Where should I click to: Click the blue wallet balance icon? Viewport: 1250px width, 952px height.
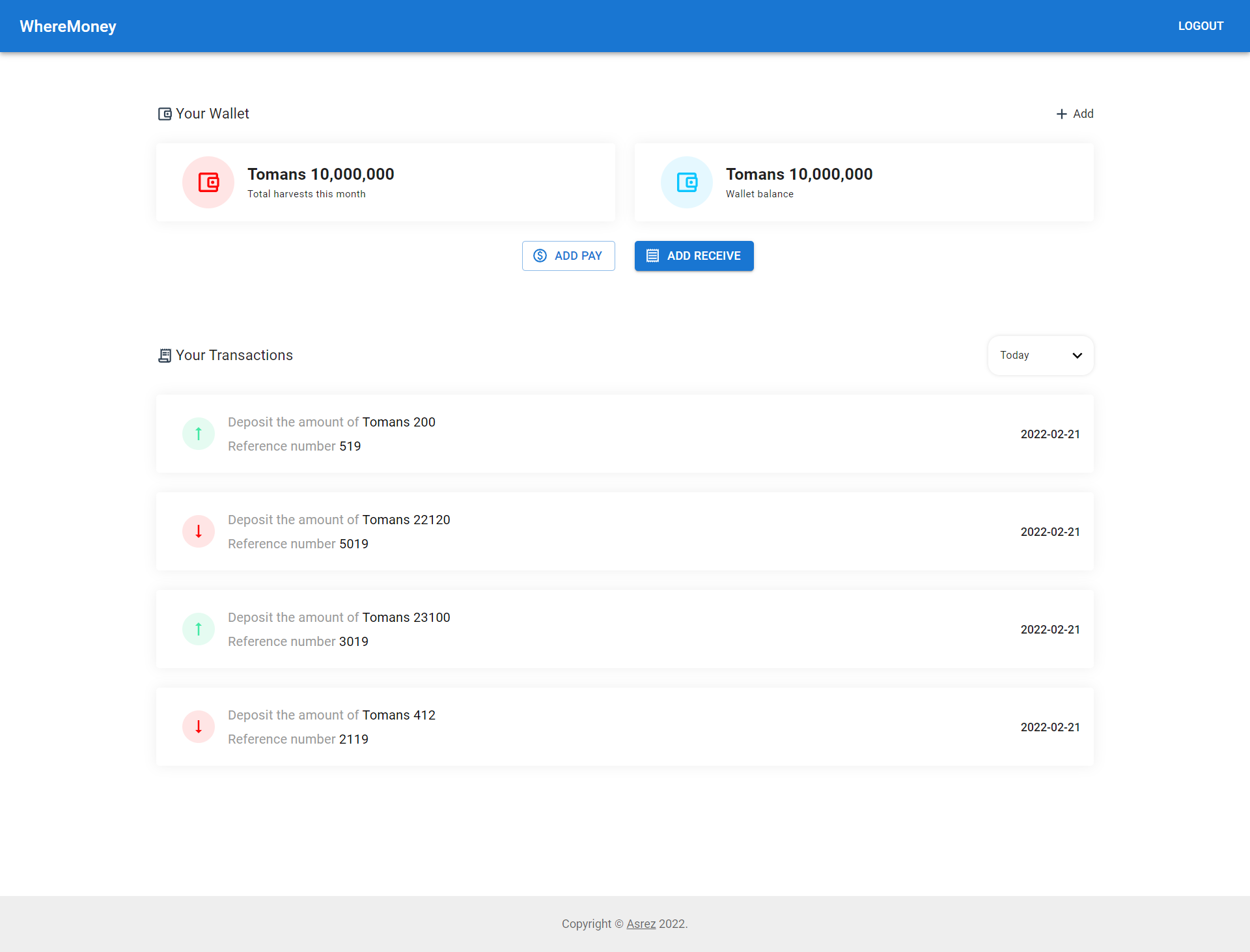(687, 182)
